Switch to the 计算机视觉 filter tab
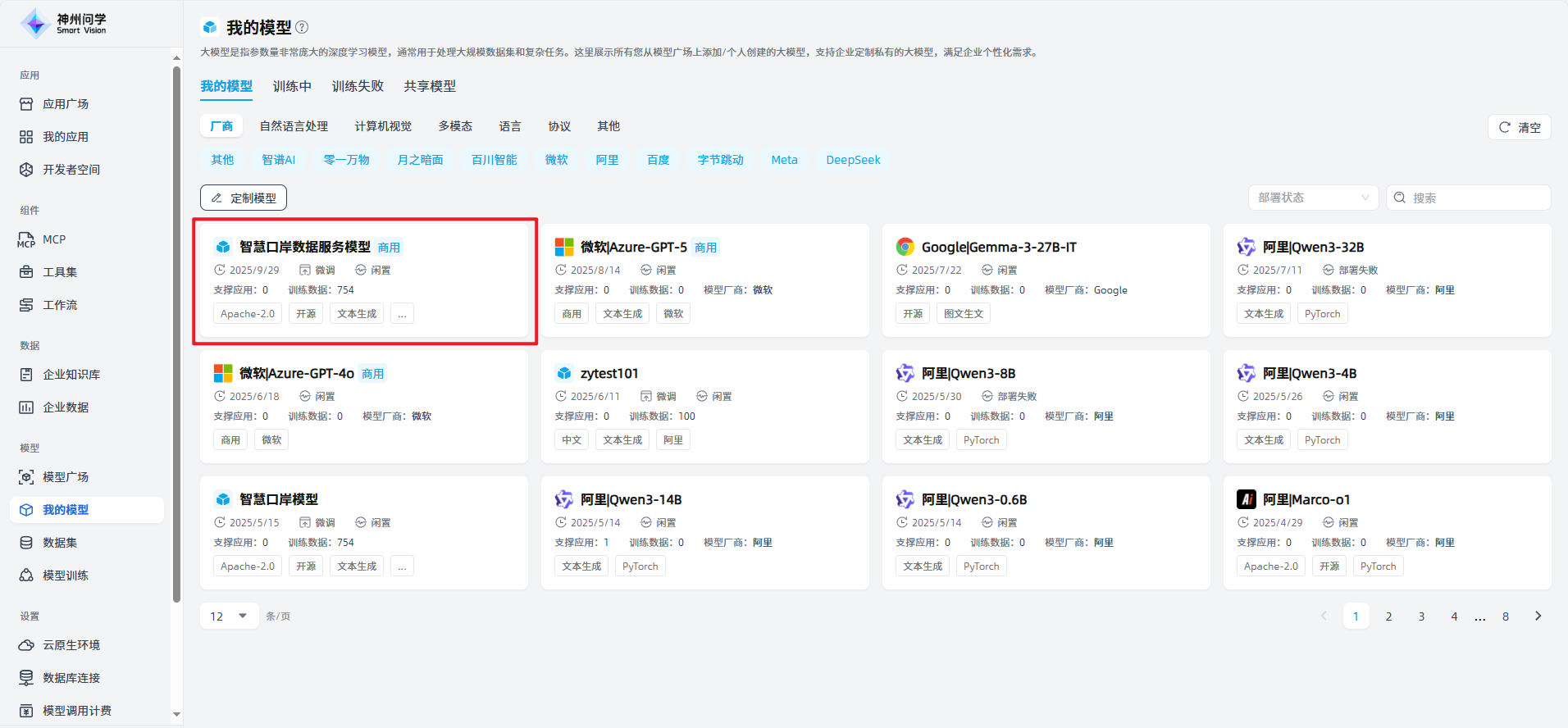This screenshot has height=728, width=1568. point(383,126)
